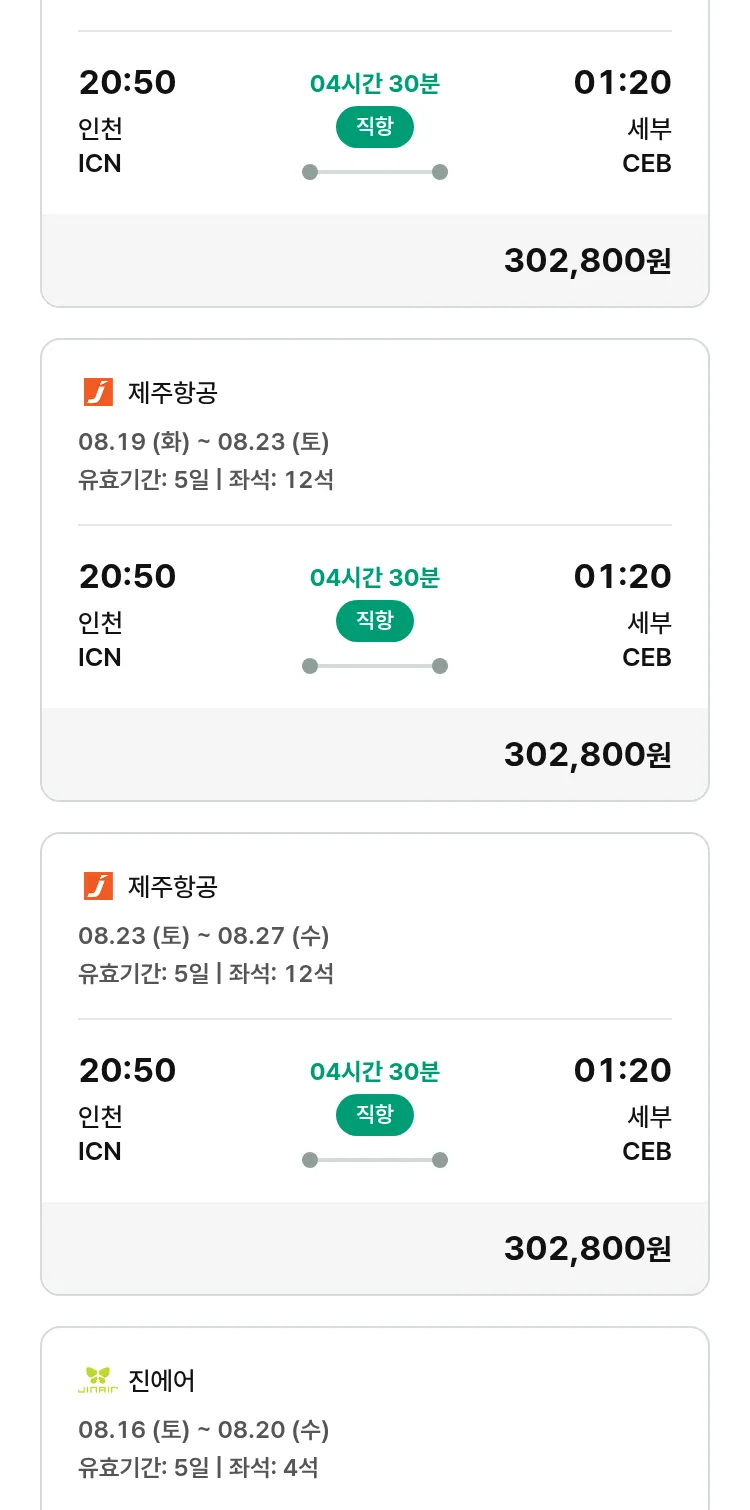Screen dimensions: 750x1510
Task: Click the Jin Air butterfly logo
Action: [x=98, y=1381]
